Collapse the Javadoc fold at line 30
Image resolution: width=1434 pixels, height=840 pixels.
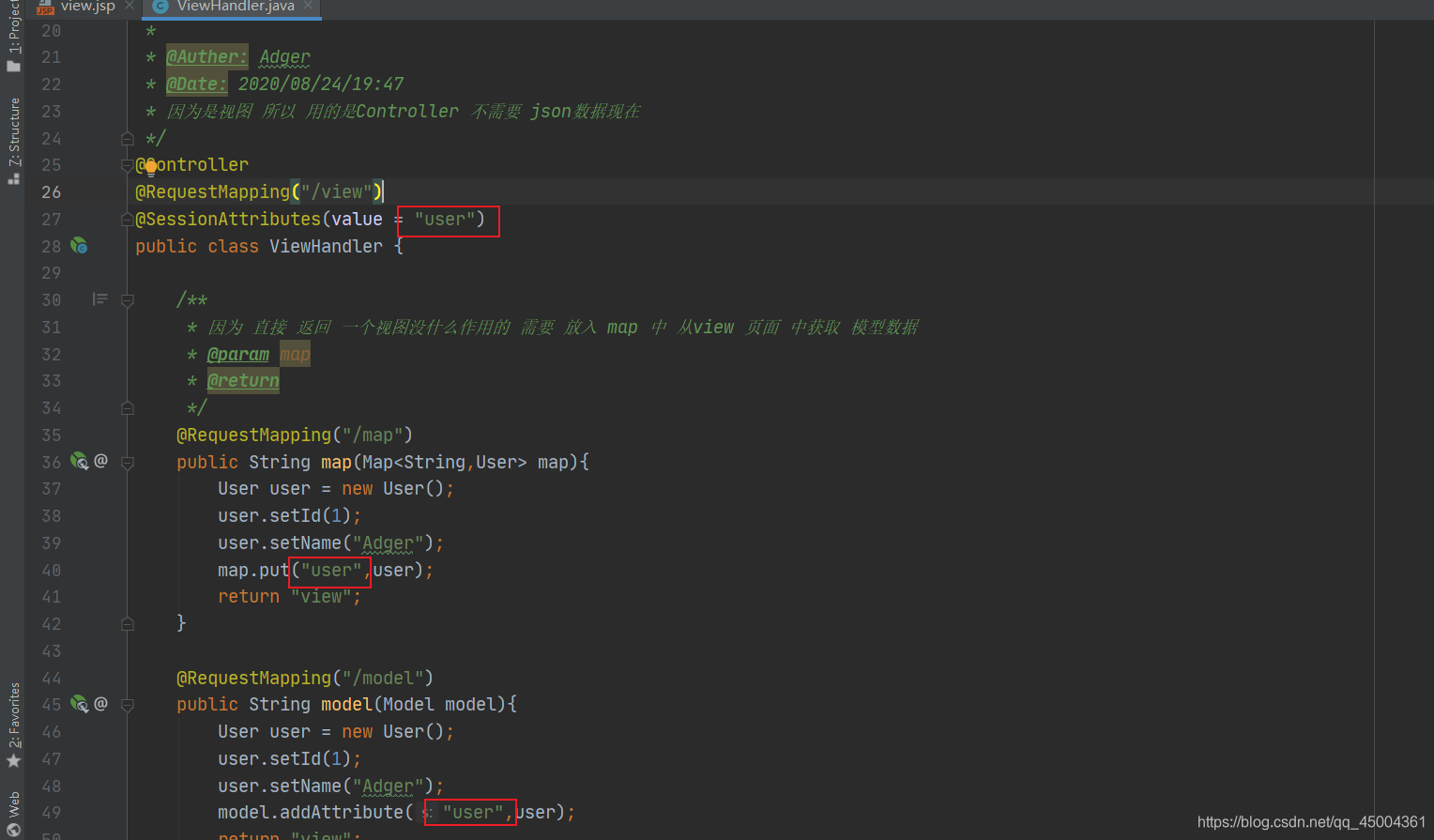pyautogui.click(x=128, y=300)
